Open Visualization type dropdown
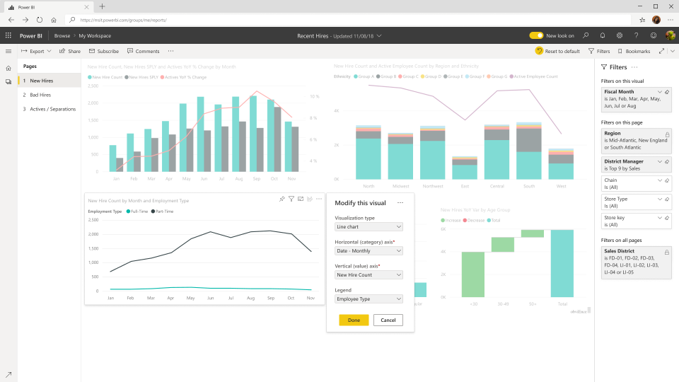 tap(369, 227)
